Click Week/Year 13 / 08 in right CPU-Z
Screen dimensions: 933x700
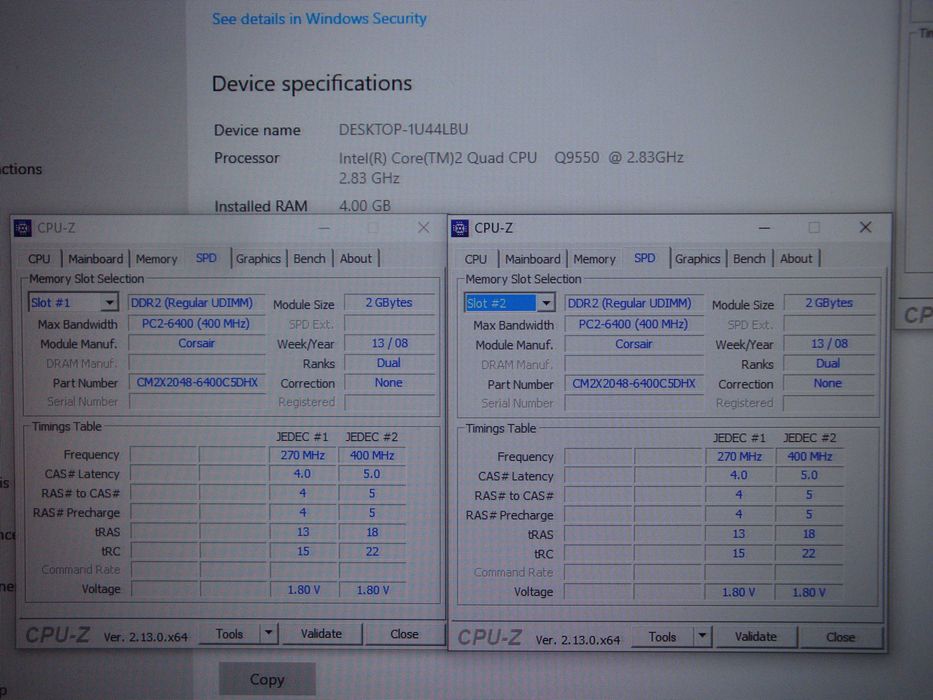(829, 343)
